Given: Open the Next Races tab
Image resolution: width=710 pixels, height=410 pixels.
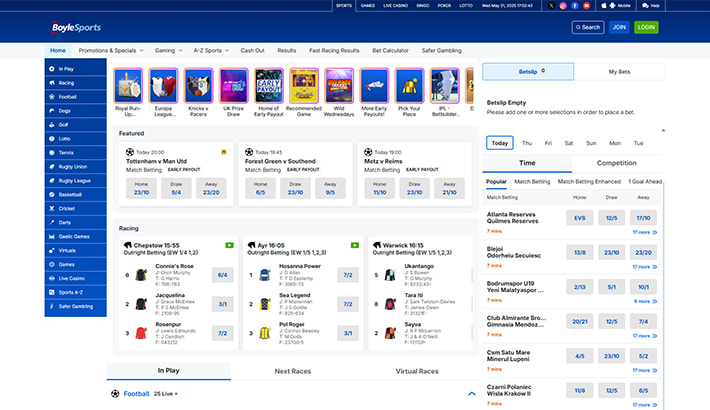Looking at the screenshot, I should (x=293, y=371).
